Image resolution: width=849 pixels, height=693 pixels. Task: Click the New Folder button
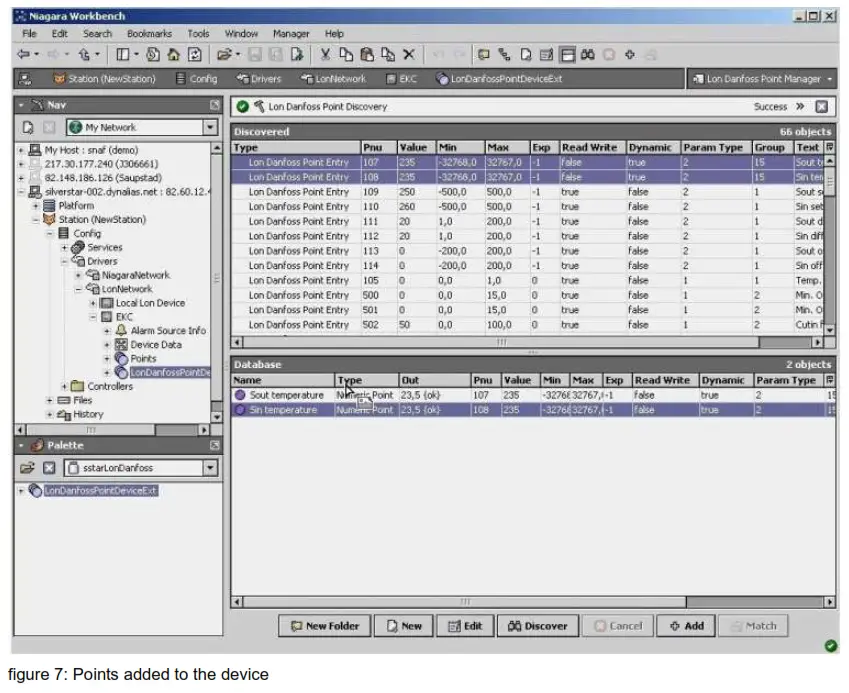324,626
